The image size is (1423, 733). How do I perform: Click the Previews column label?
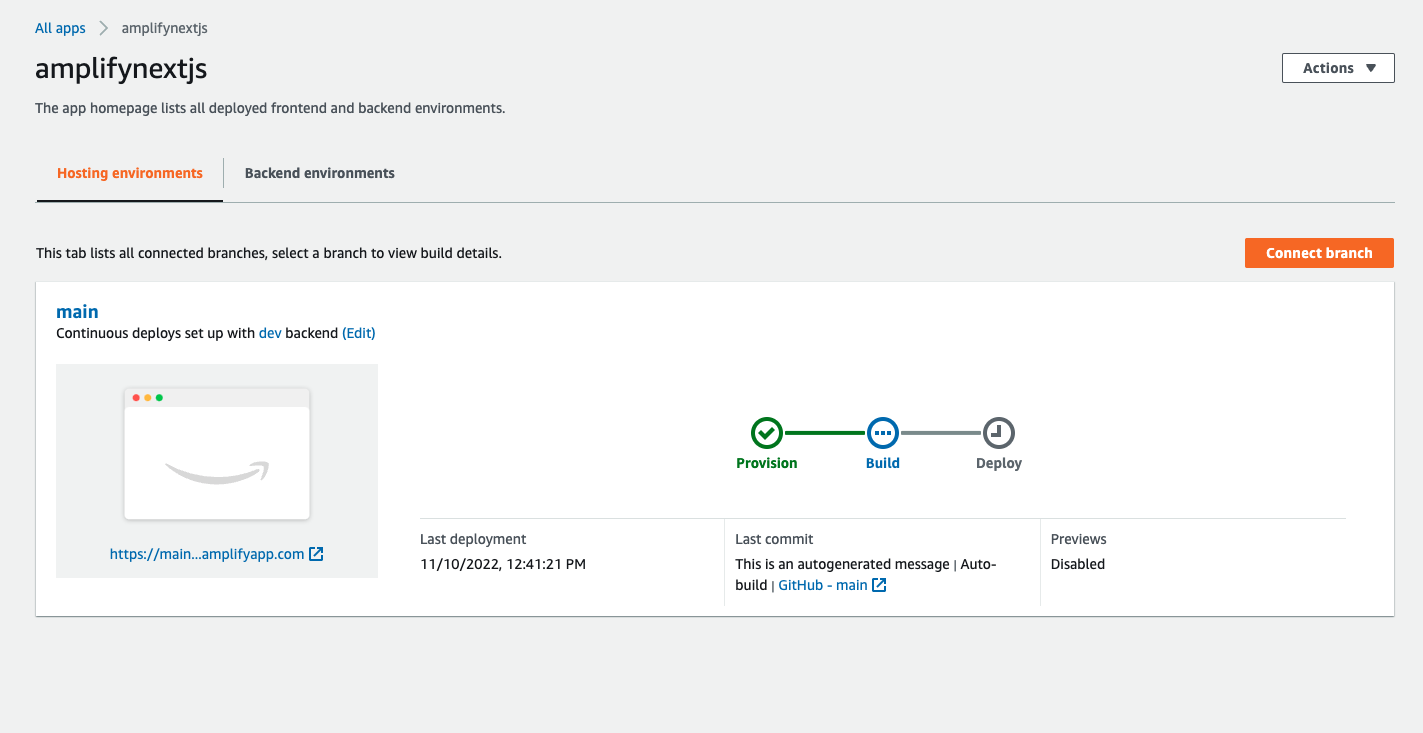tap(1079, 539)
